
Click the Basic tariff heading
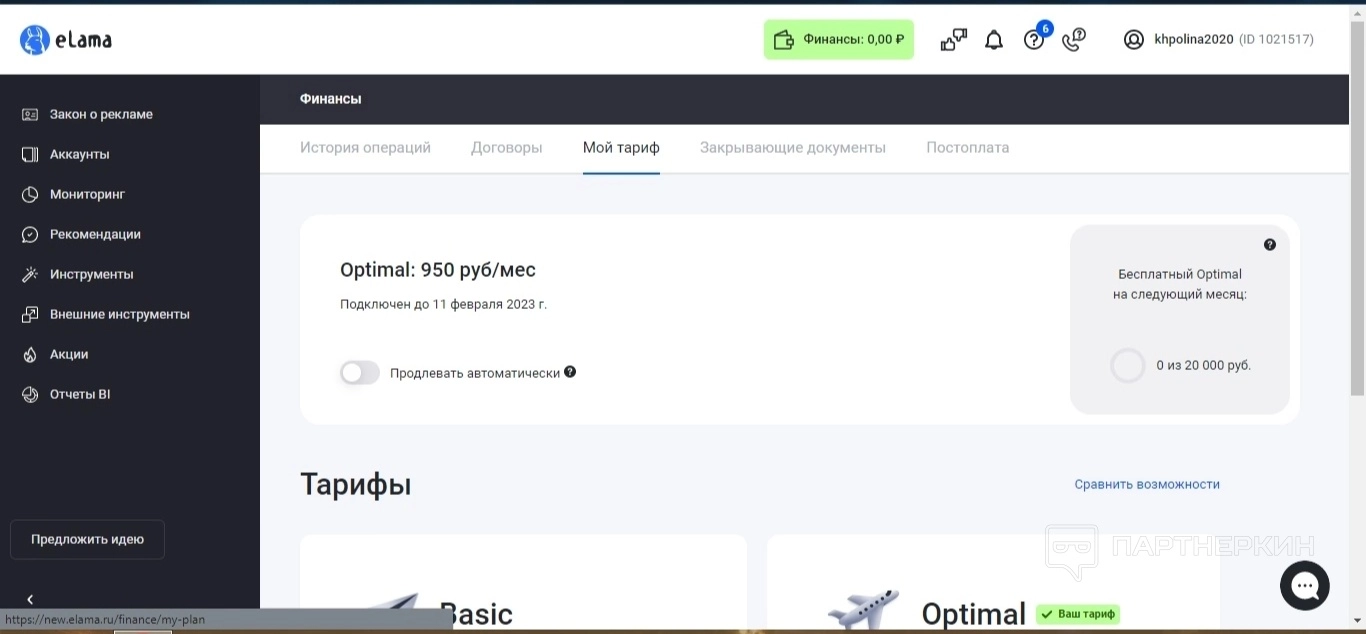coord(476,614)
